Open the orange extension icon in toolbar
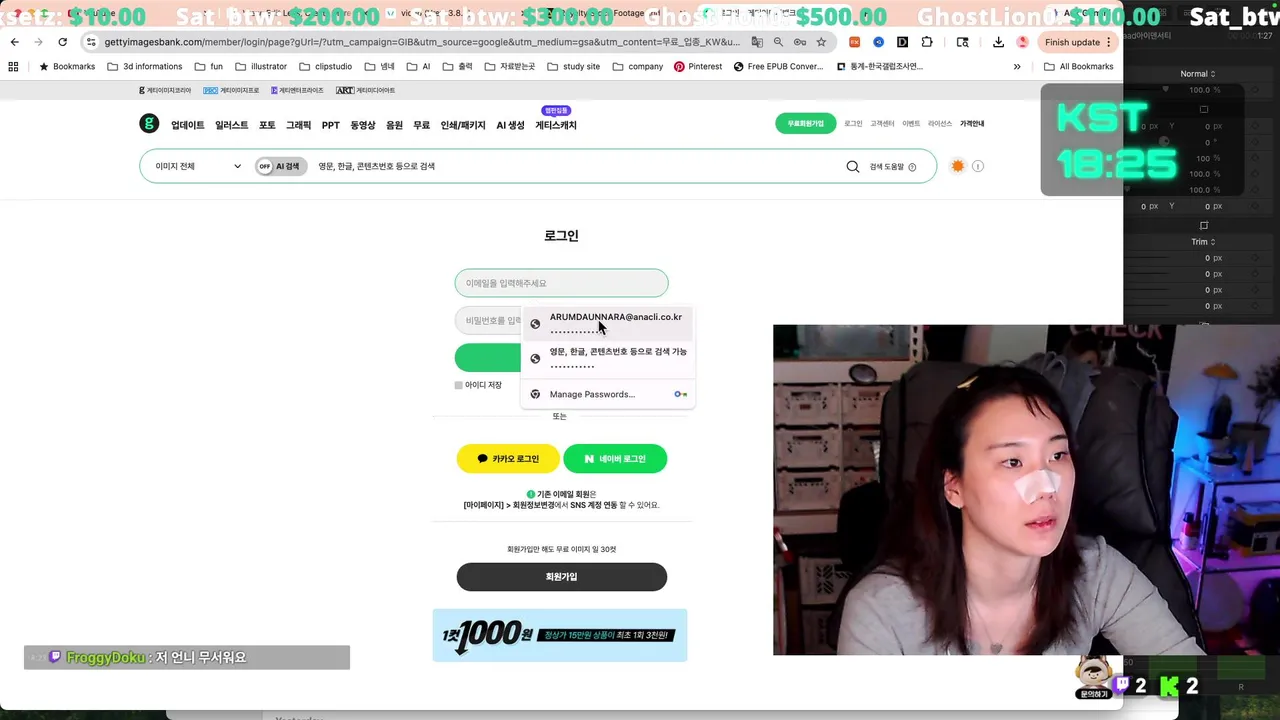 tap(855, 42)
